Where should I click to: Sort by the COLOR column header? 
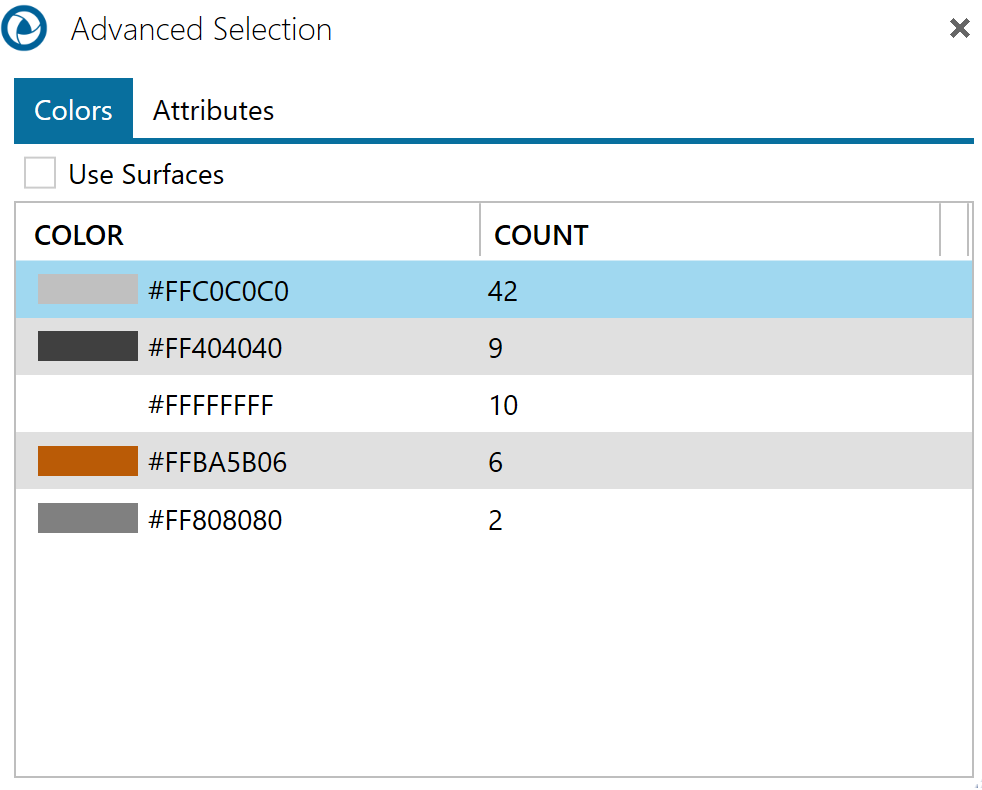(79, 235)
